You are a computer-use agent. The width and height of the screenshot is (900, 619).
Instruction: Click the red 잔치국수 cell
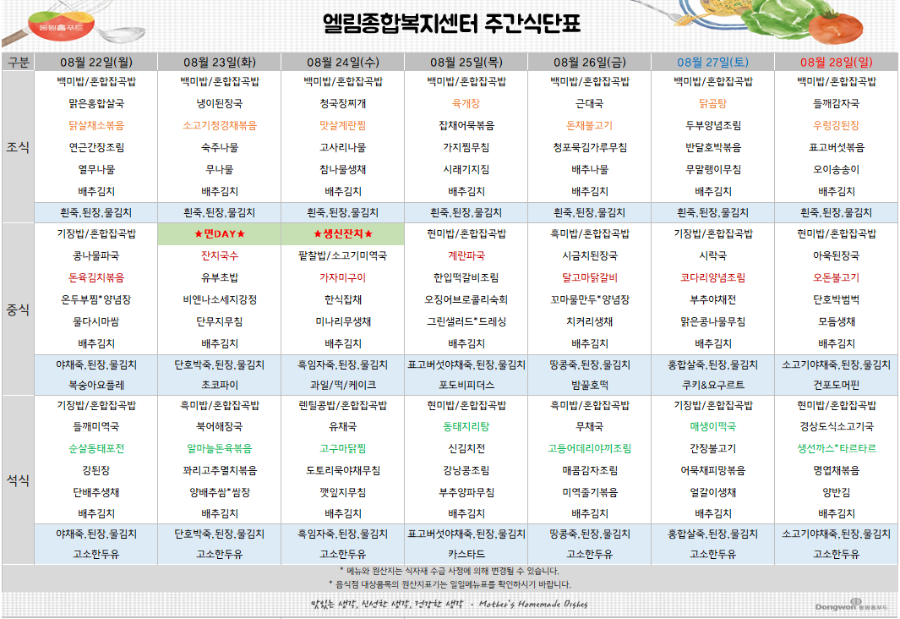219,256
